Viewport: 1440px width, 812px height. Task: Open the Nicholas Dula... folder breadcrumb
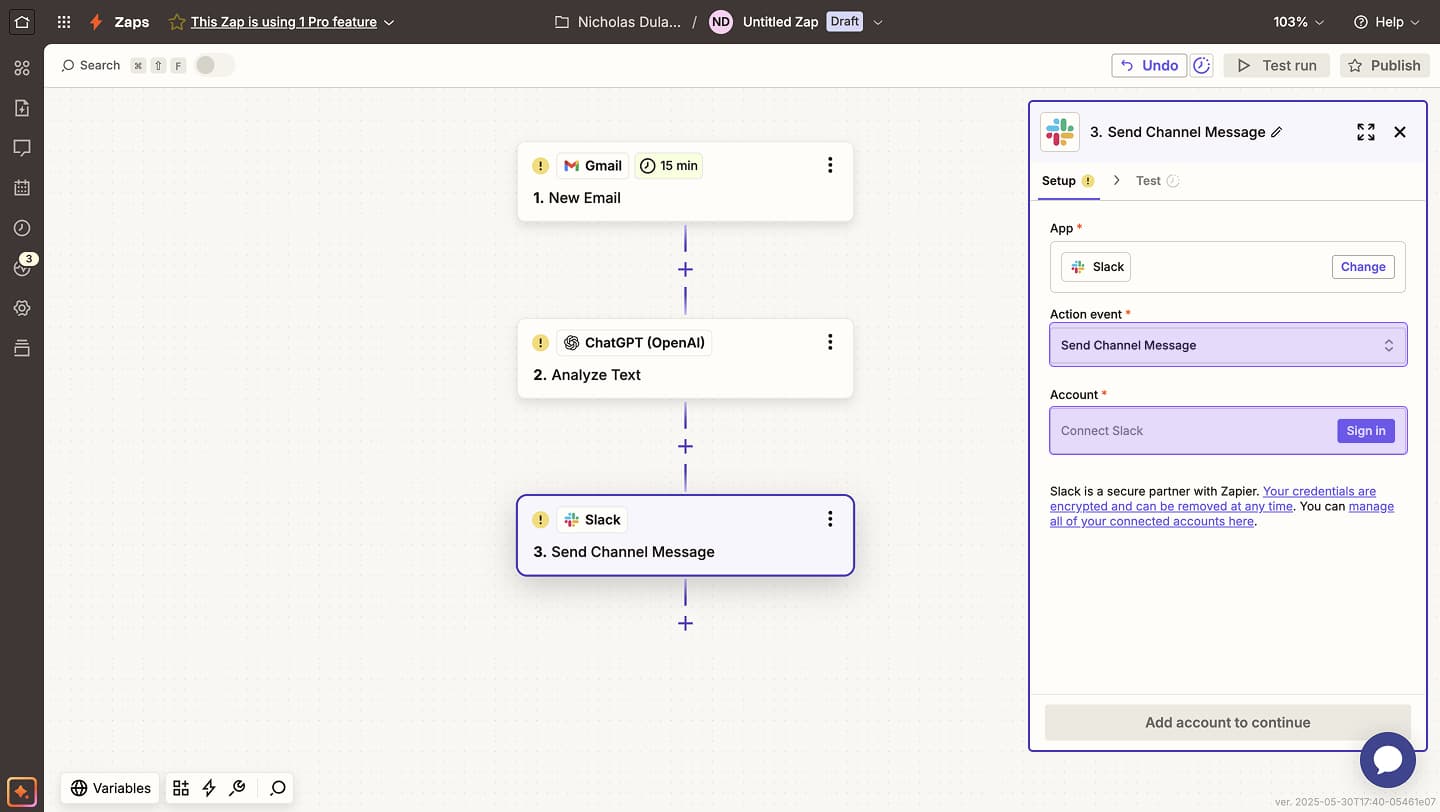coord(618,22)
